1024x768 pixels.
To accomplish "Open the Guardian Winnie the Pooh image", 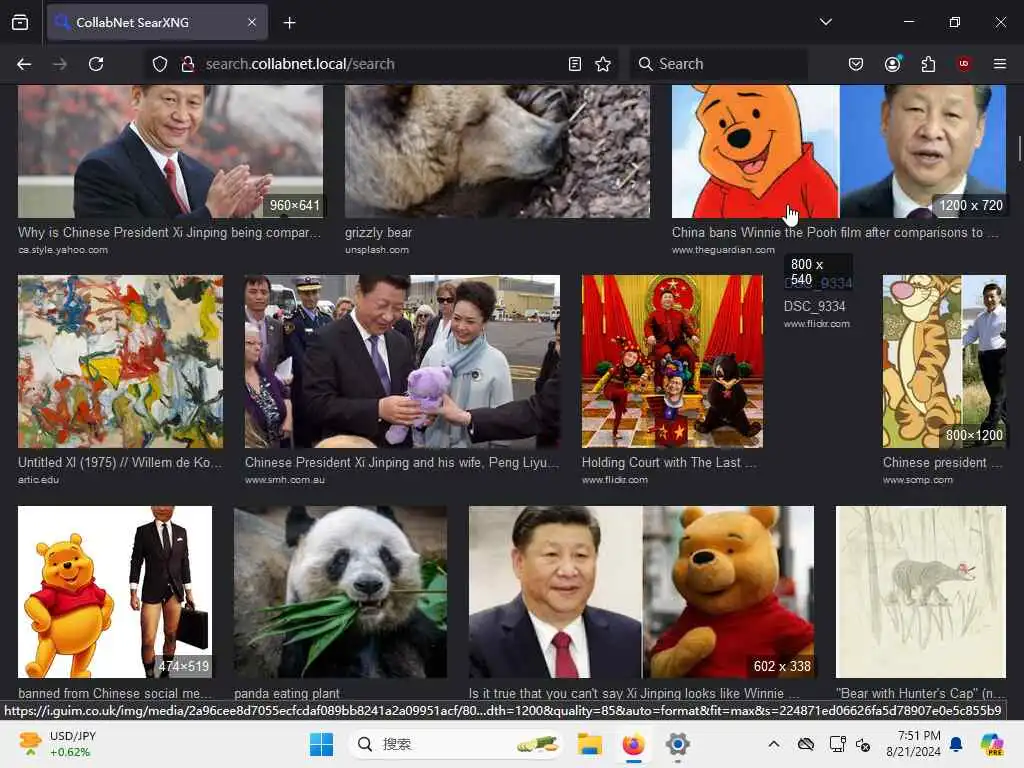I will (x=839, y=152).
